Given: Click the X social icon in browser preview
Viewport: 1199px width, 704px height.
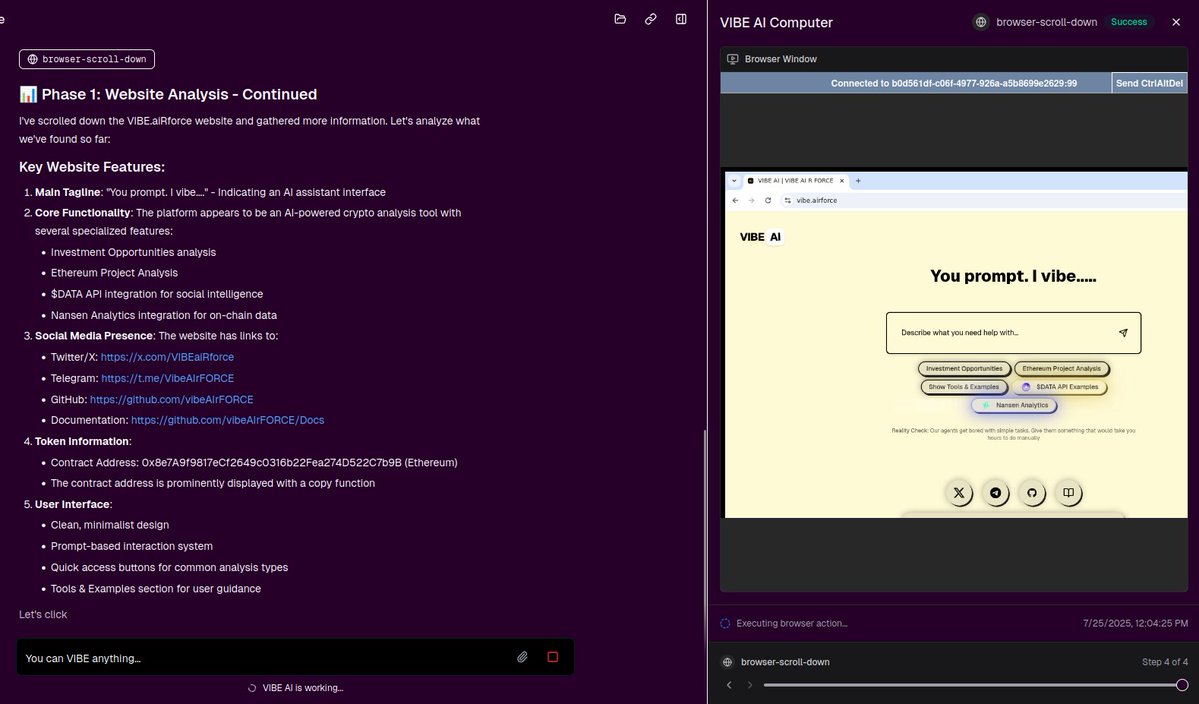Looking at the screenshot, I should point(959,493).
